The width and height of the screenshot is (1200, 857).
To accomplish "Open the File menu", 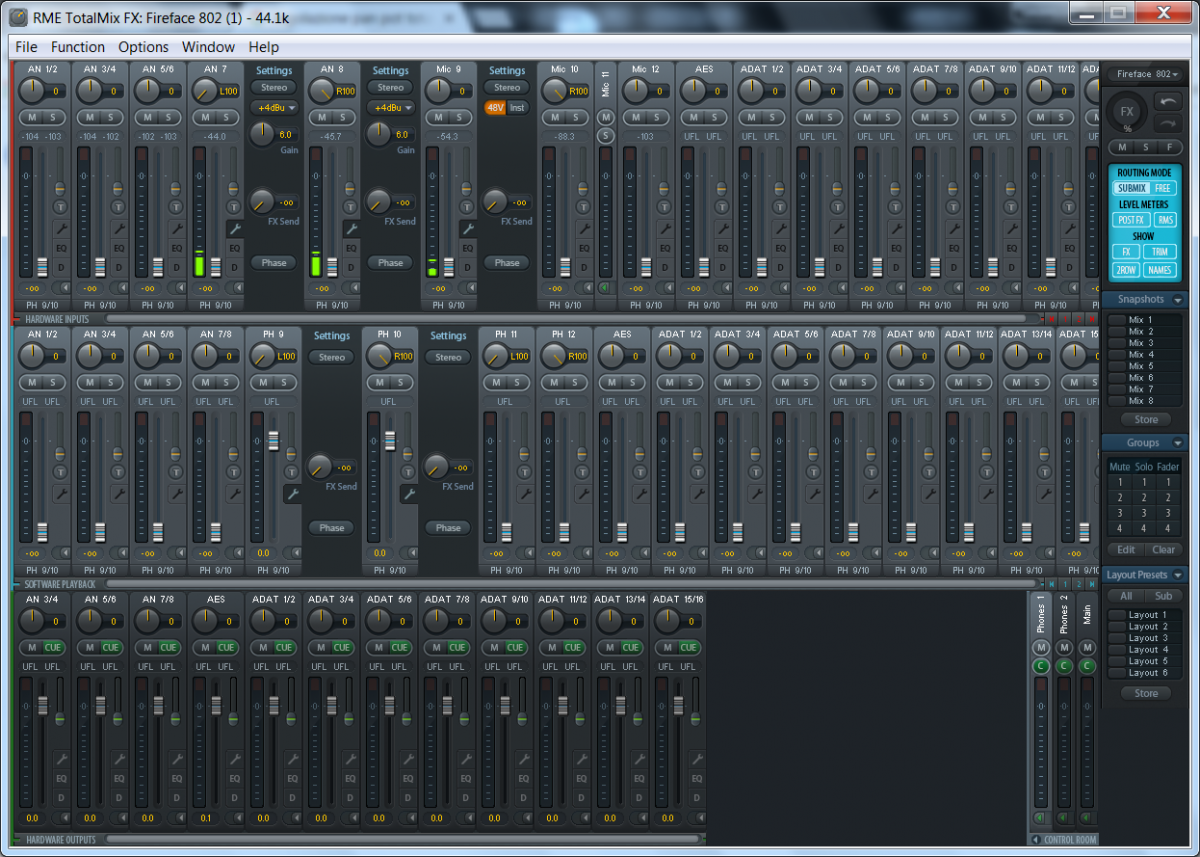I will [x=26, y=47].
